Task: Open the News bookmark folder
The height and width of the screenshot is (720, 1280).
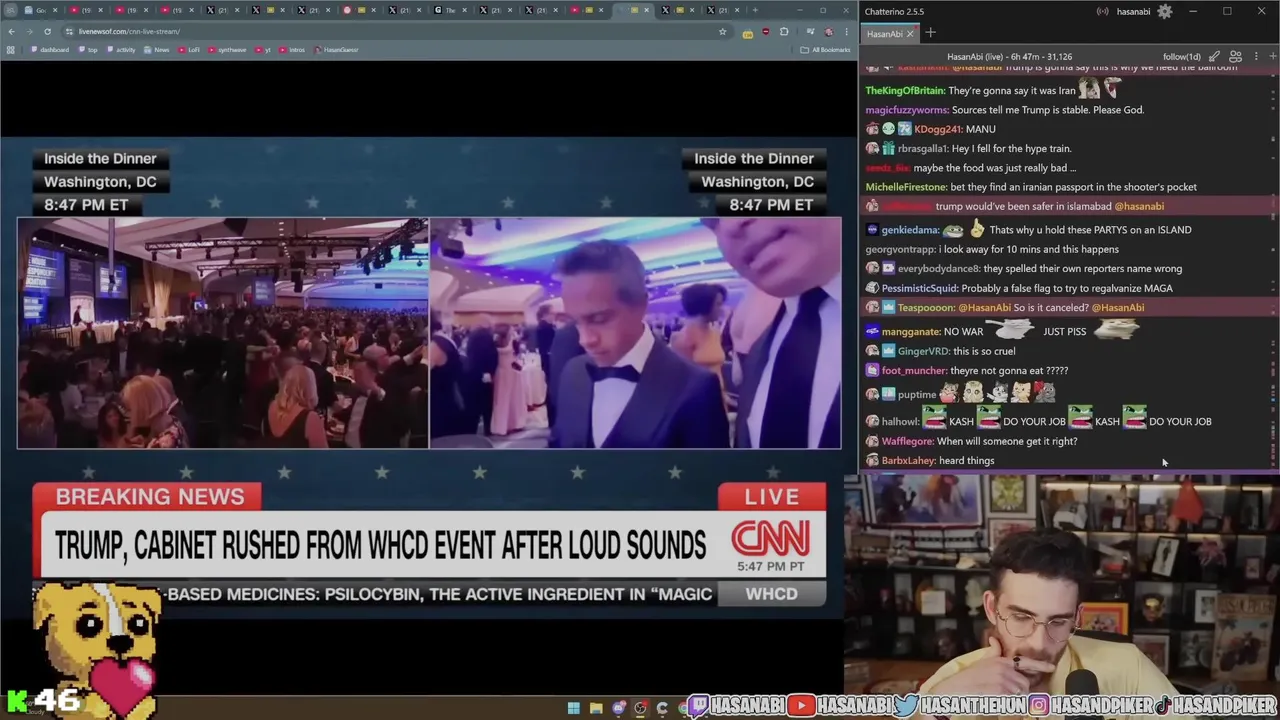Action: (x=157, y=50)
